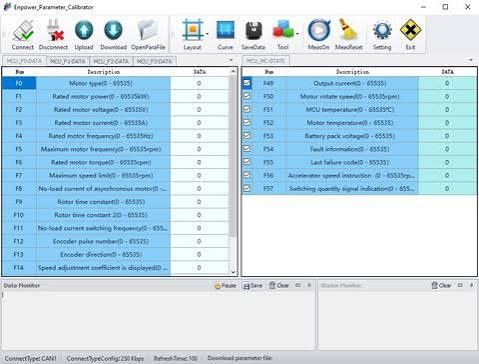This screenshot has height=364, width=479.
Task: Switch to the MCU_F3-DATA tab
Action: point(154,61)
